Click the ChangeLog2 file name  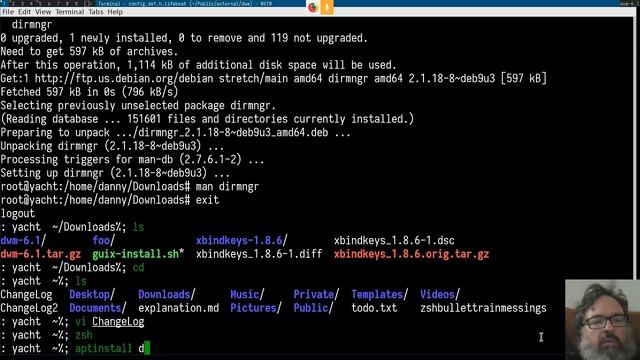[29, 308]
